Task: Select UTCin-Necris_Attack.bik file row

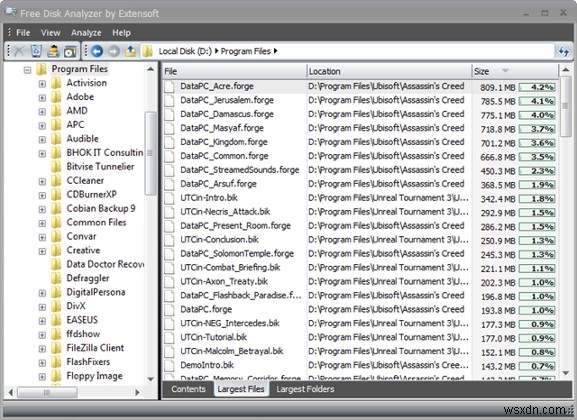Action: pos(361,212)
